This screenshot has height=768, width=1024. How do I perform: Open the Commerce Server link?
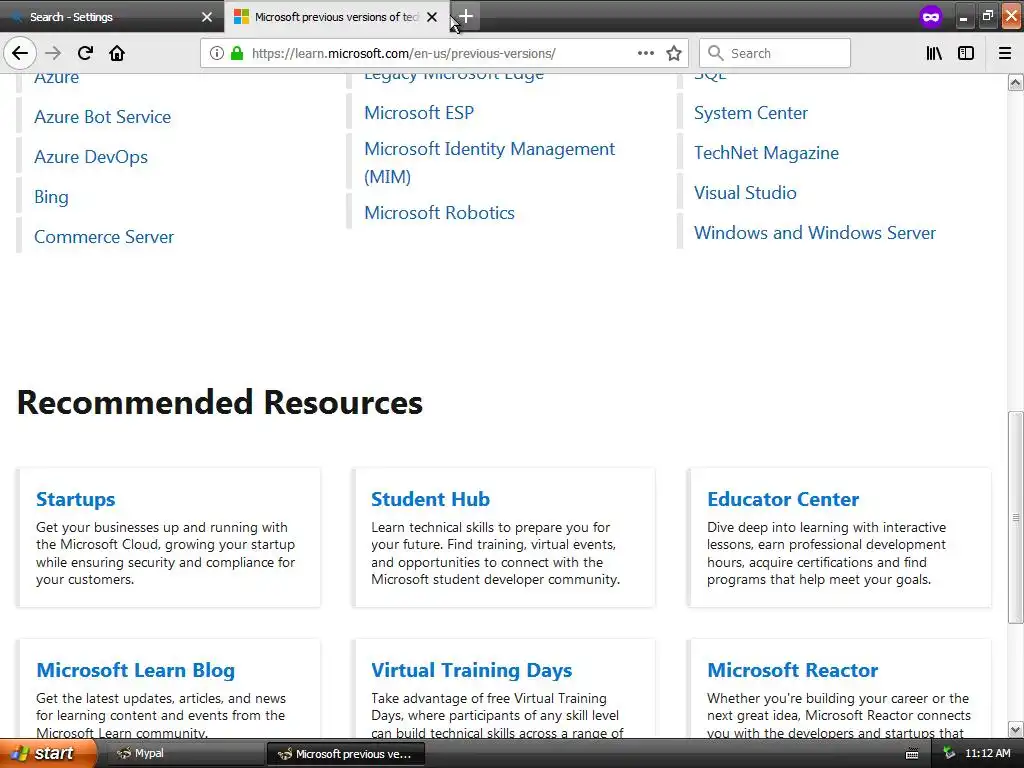[104, 236]
